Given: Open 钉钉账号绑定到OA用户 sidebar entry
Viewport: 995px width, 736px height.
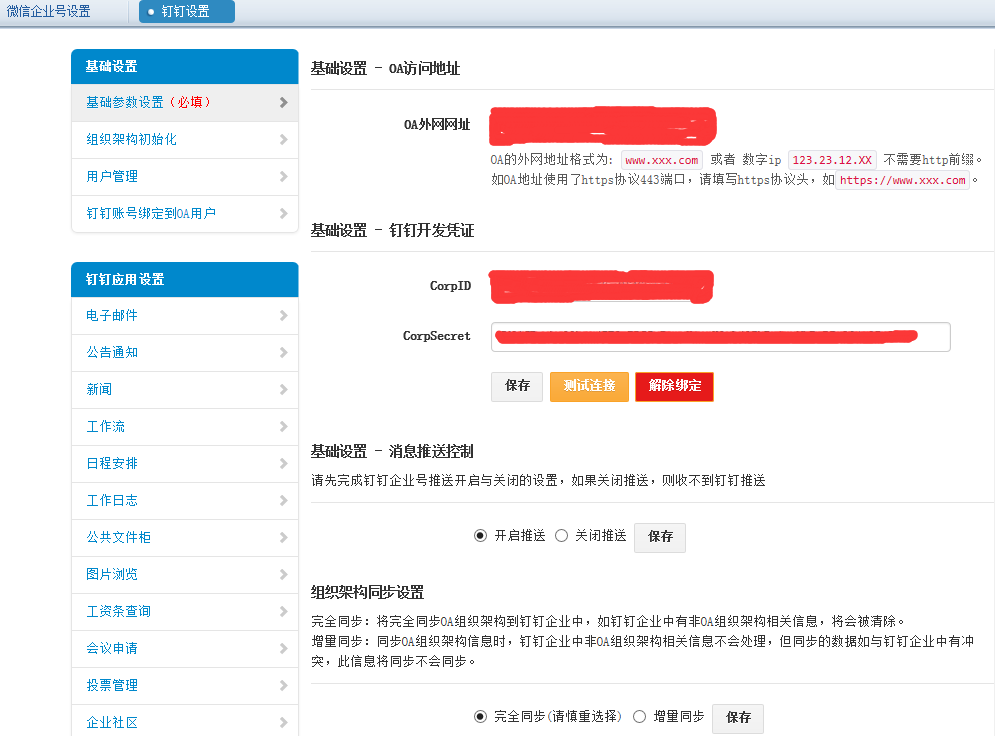Looking at the screenshot, I should click(x=185, y=213).
